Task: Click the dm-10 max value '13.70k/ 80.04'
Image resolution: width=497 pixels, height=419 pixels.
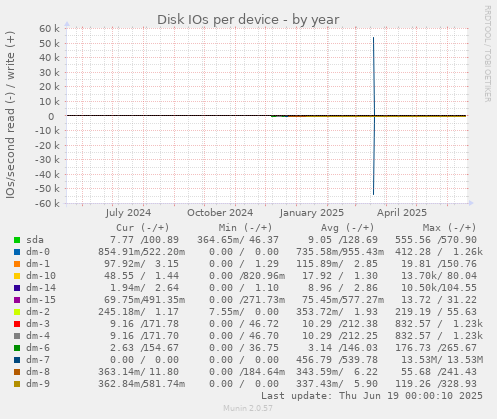Action: 439,276
